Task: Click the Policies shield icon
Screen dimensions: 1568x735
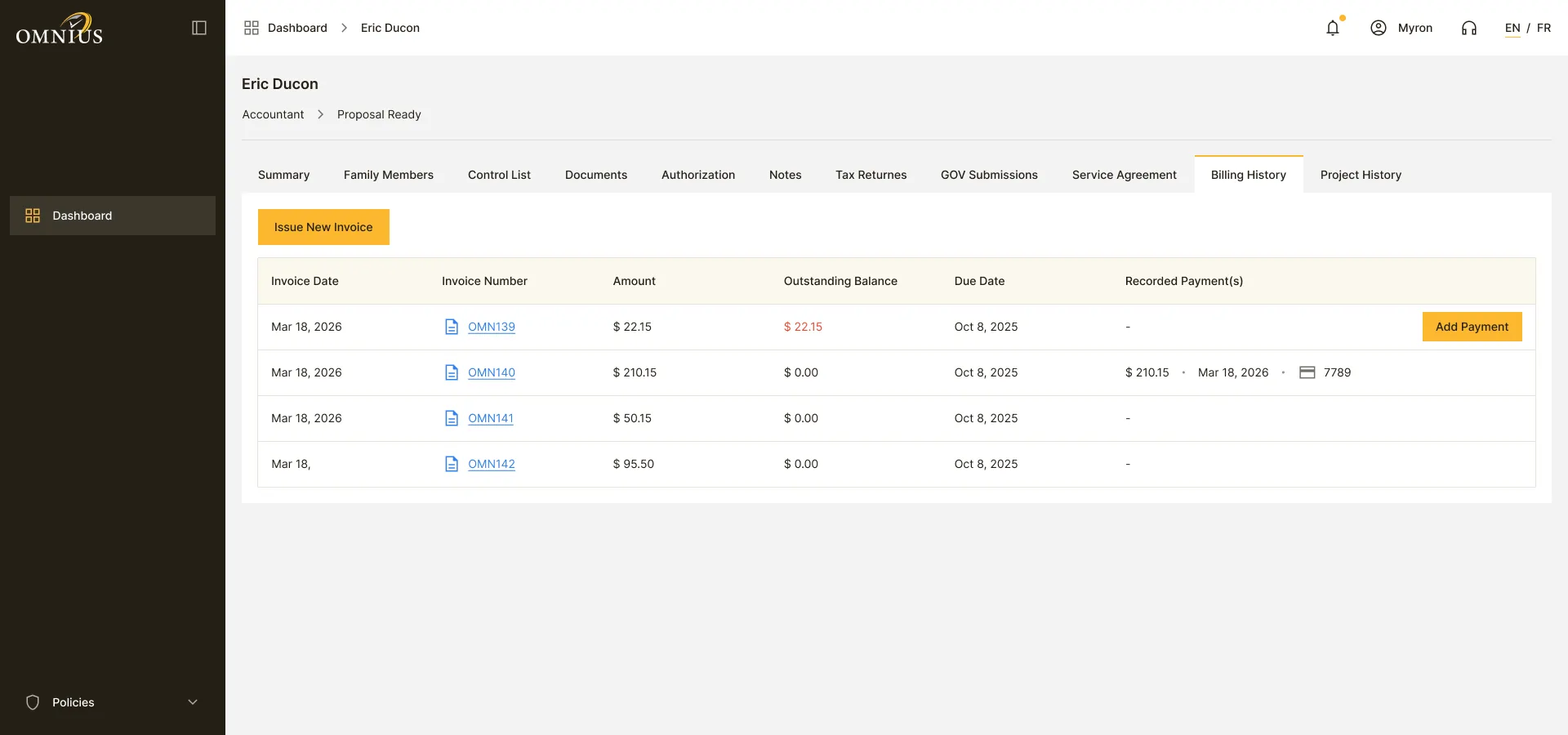Action: click(33, 702)
